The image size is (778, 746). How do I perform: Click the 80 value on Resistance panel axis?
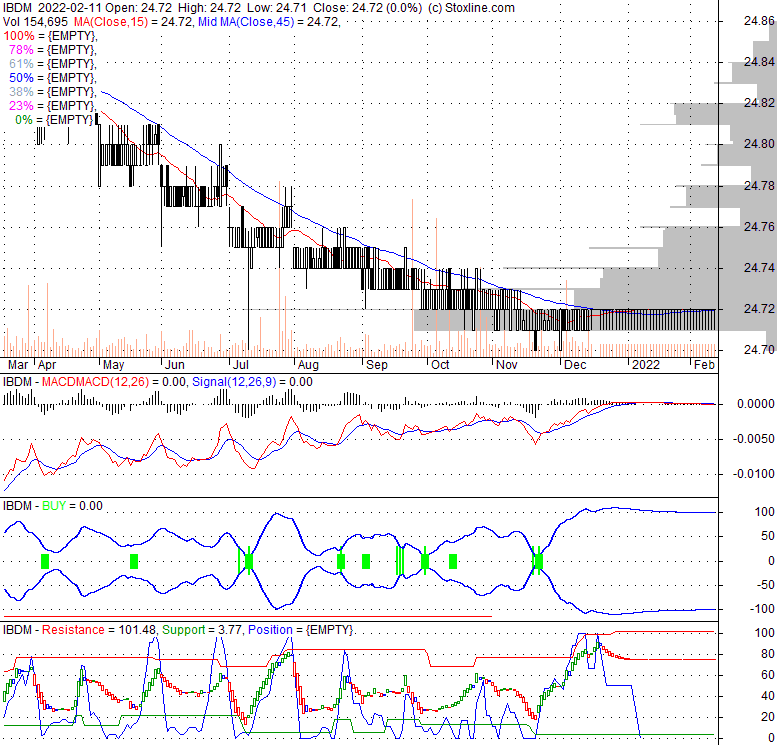(x=768, y=654)
